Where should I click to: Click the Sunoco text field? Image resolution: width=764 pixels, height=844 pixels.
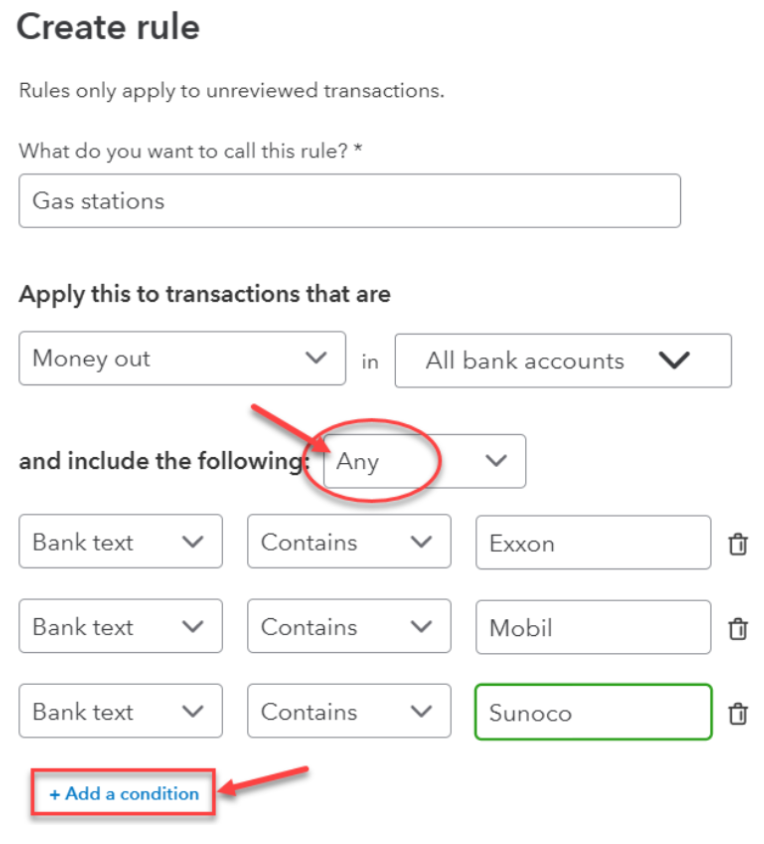coord(593,712)
